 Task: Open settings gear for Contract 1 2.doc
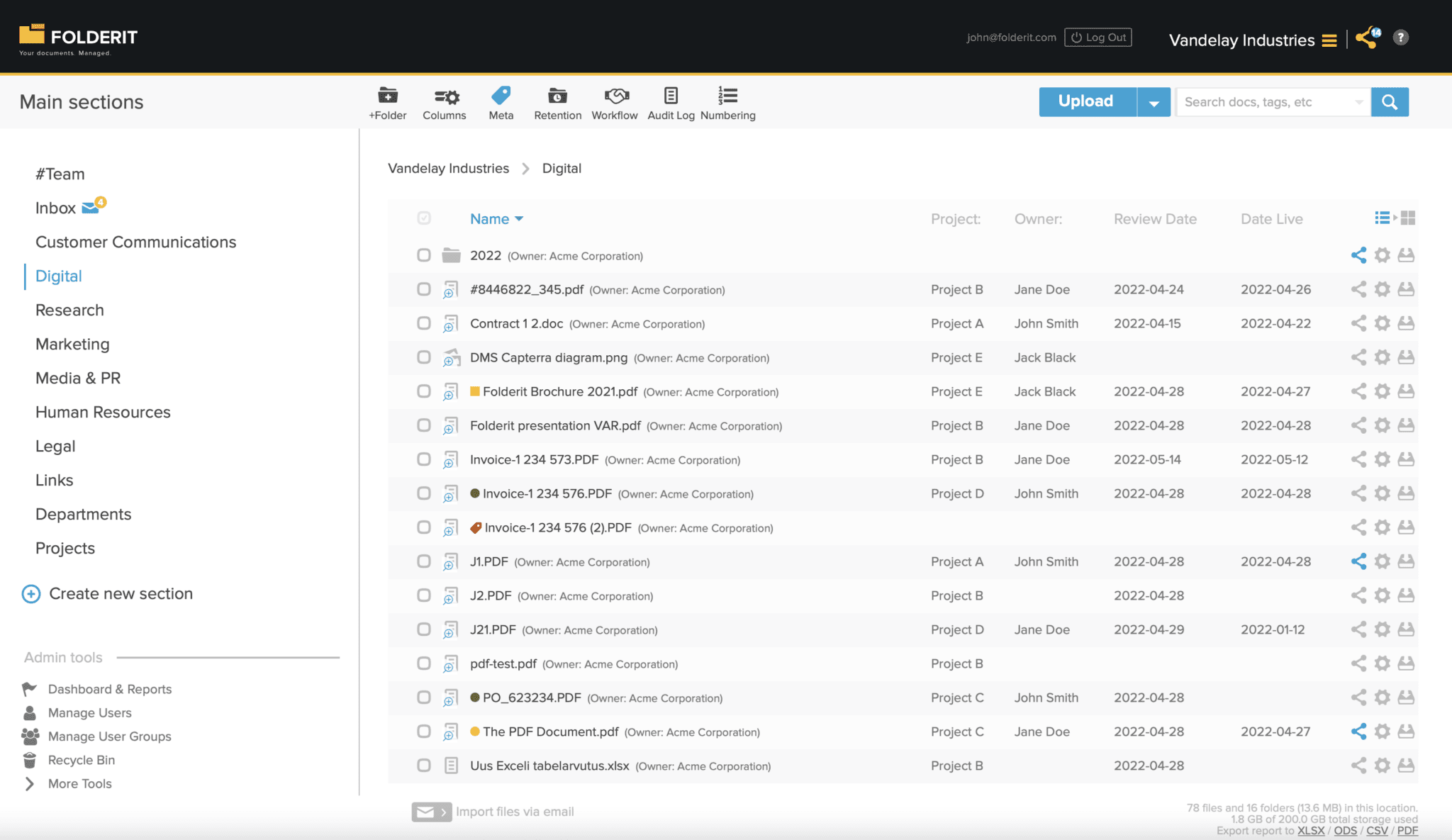click(1382, 323)
